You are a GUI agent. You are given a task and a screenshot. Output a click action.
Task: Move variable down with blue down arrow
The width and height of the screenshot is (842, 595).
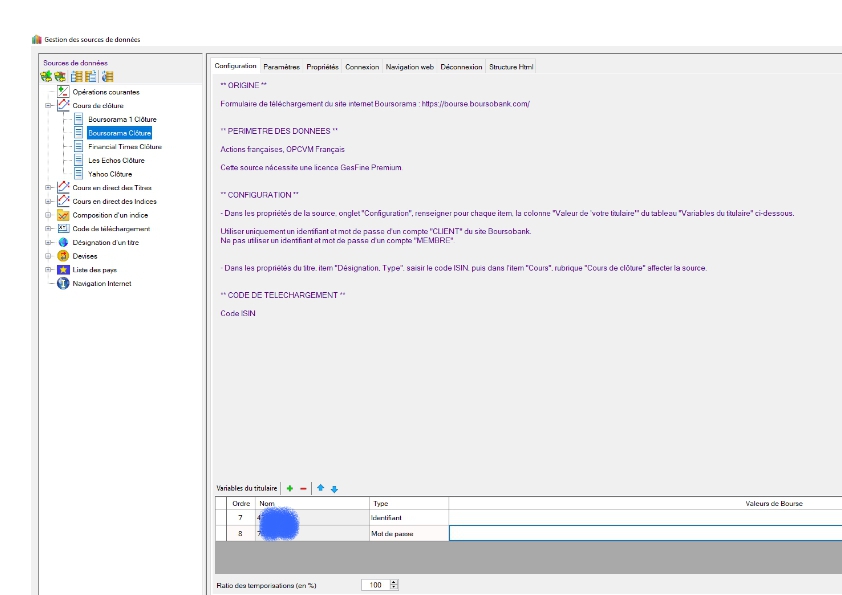334,489
